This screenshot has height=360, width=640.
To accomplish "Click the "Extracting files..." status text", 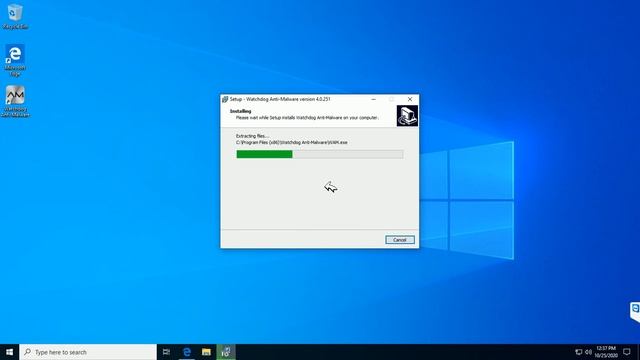I will pyautogui.click(x=252, y=136).
